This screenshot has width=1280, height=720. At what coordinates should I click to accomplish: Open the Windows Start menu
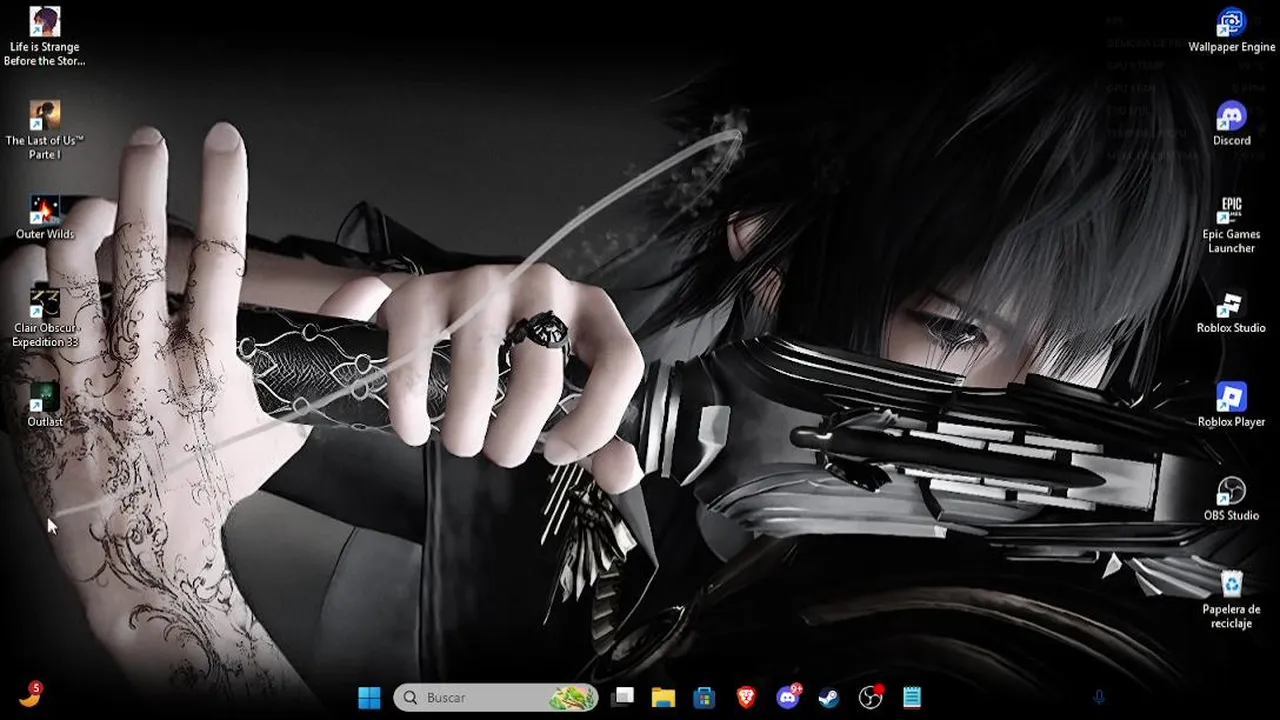pos(369,697)
